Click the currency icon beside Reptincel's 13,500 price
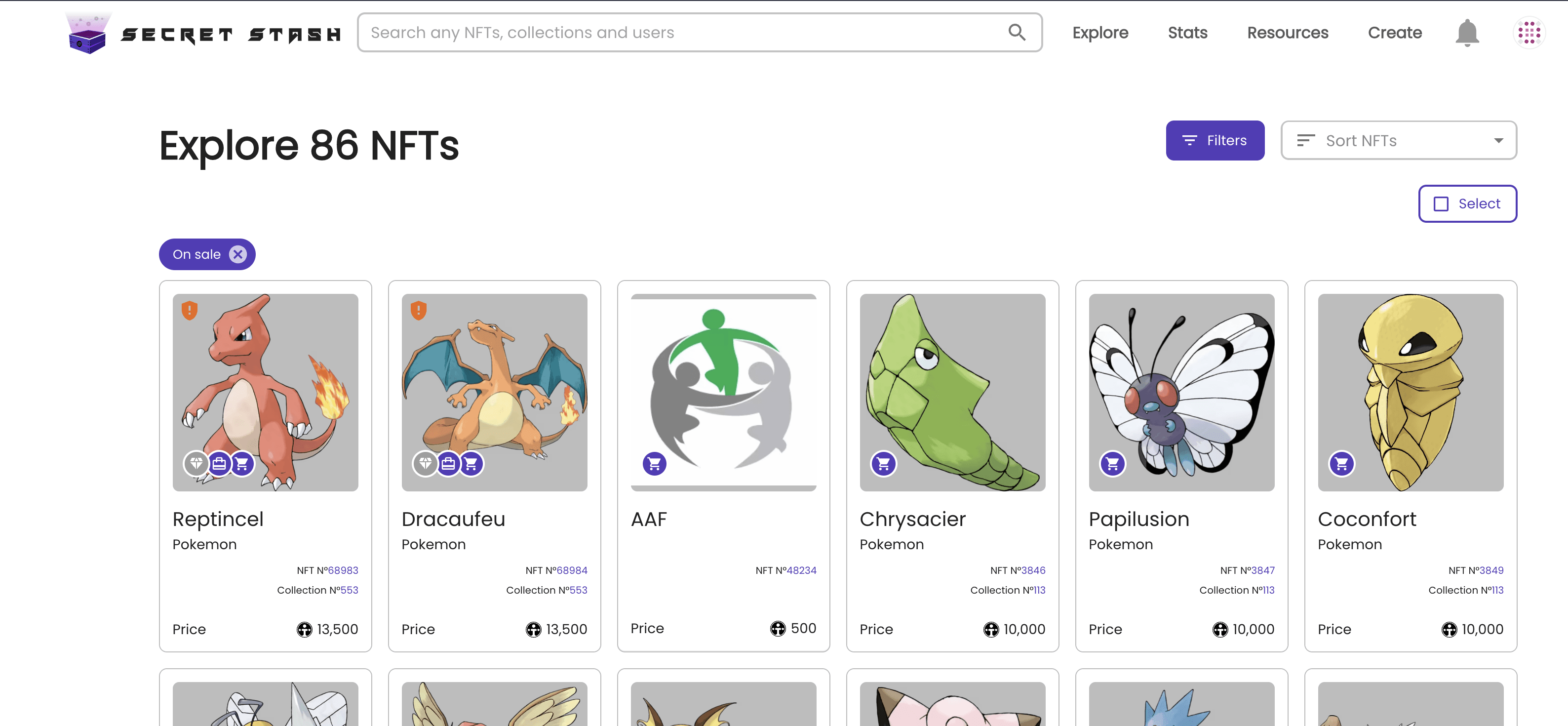Image resolution: width=1568 pixels, height=726 pixels. 304,630
